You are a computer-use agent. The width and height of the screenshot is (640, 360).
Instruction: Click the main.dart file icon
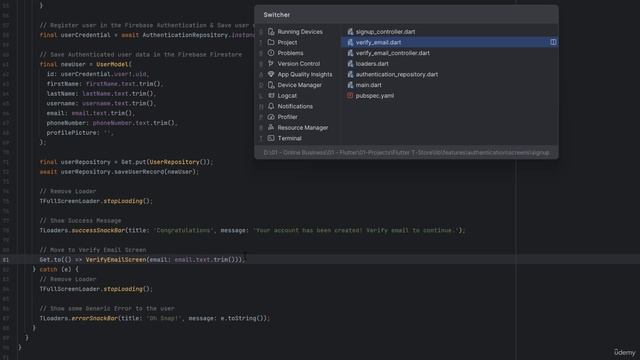[350, 85]
